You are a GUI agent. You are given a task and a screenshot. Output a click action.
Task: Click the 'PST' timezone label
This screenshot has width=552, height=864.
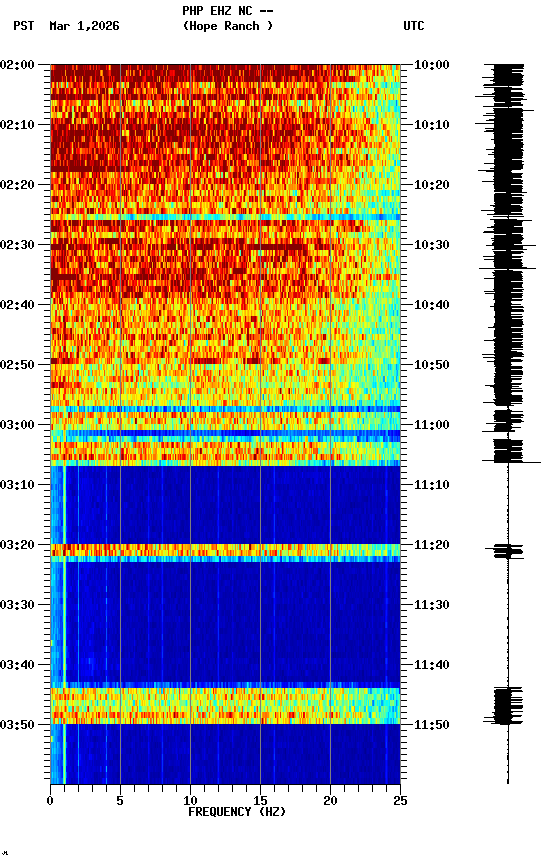24,26
